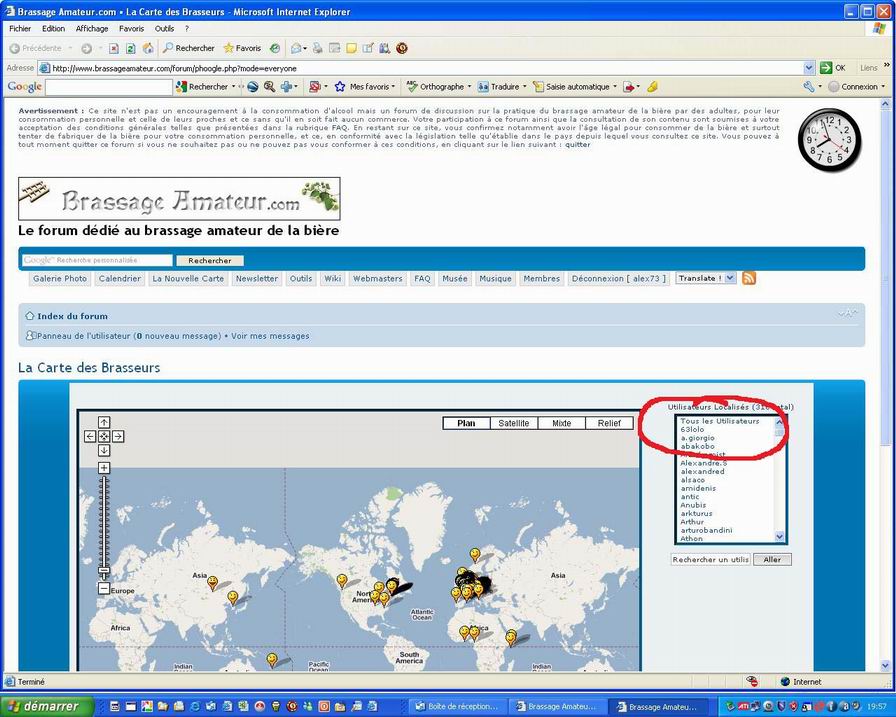Open the Fichier menu

click(20, 29)
